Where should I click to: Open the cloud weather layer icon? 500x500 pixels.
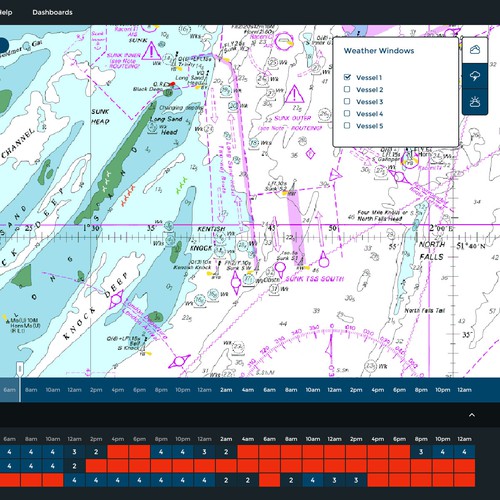point(475,50)
